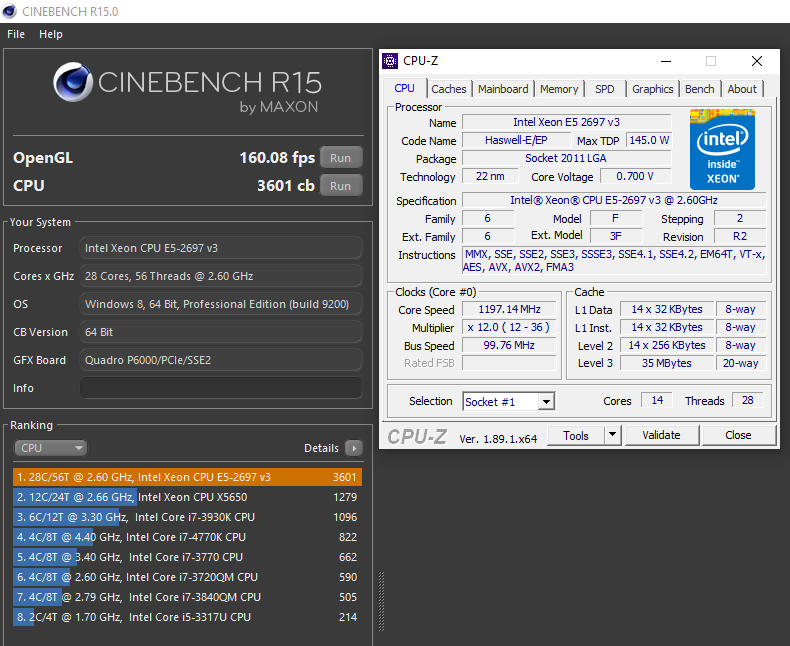Open the Memory tab
This screenshot has width=790, height=646.
[x=559, y=89]
